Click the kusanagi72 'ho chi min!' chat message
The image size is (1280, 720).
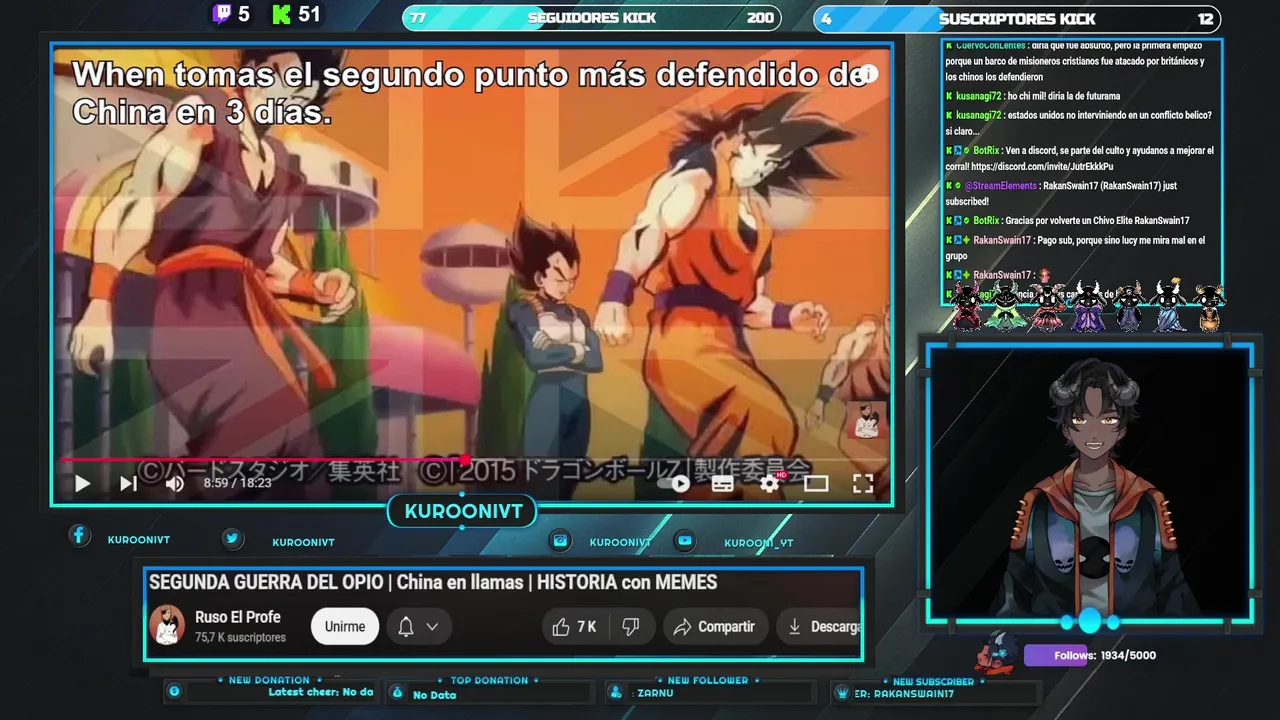pos(1033,96)
